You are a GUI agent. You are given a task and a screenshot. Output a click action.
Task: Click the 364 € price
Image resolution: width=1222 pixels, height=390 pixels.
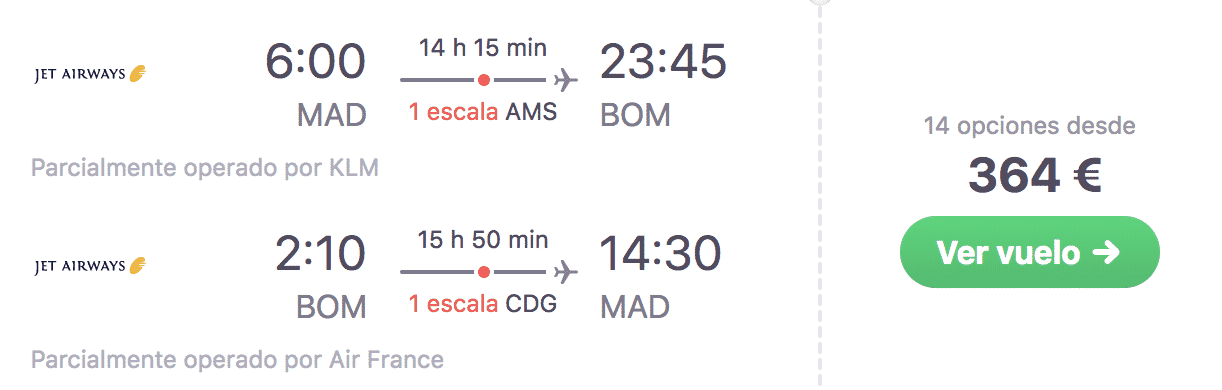1034,178
